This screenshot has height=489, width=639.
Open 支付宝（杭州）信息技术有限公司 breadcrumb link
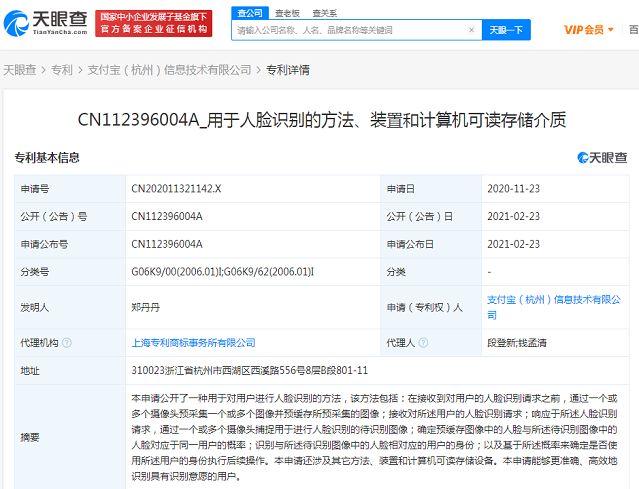(169, 70)
